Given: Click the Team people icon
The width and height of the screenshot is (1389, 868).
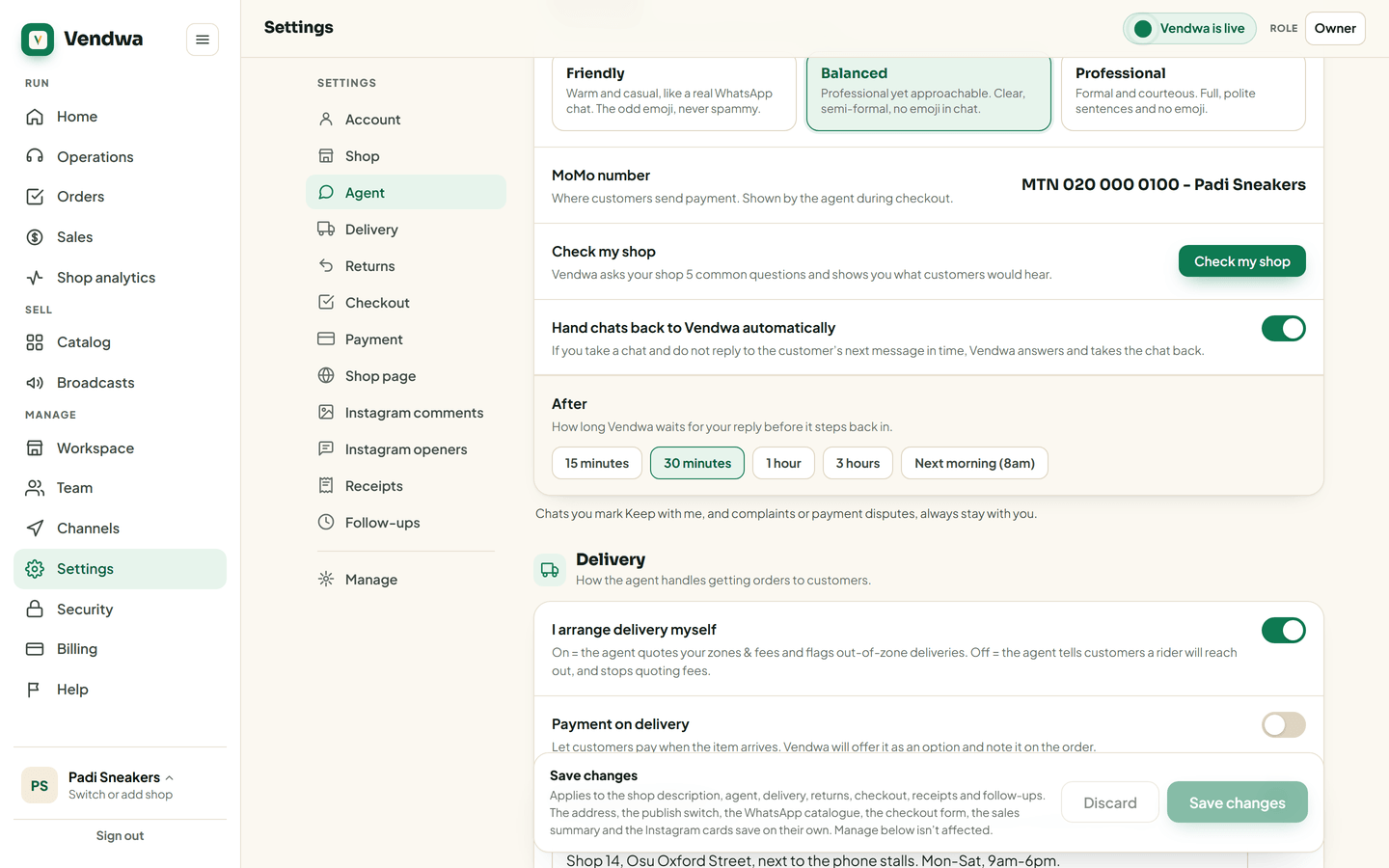Looking at the screenshot, I should pyautogui.click(x=35, y=488).
